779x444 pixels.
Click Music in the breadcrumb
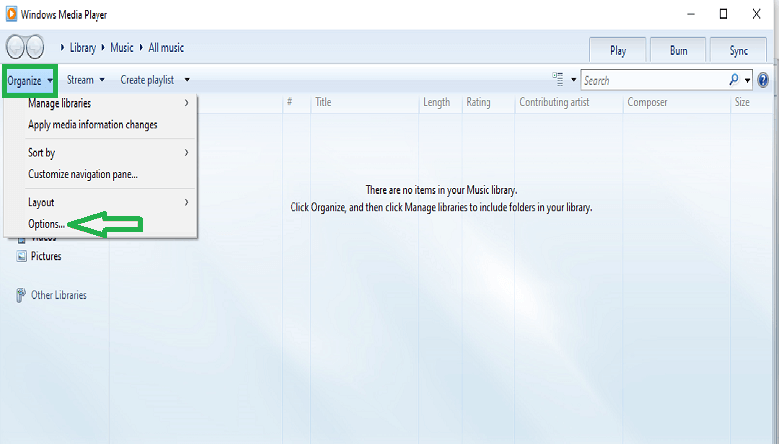122,48
